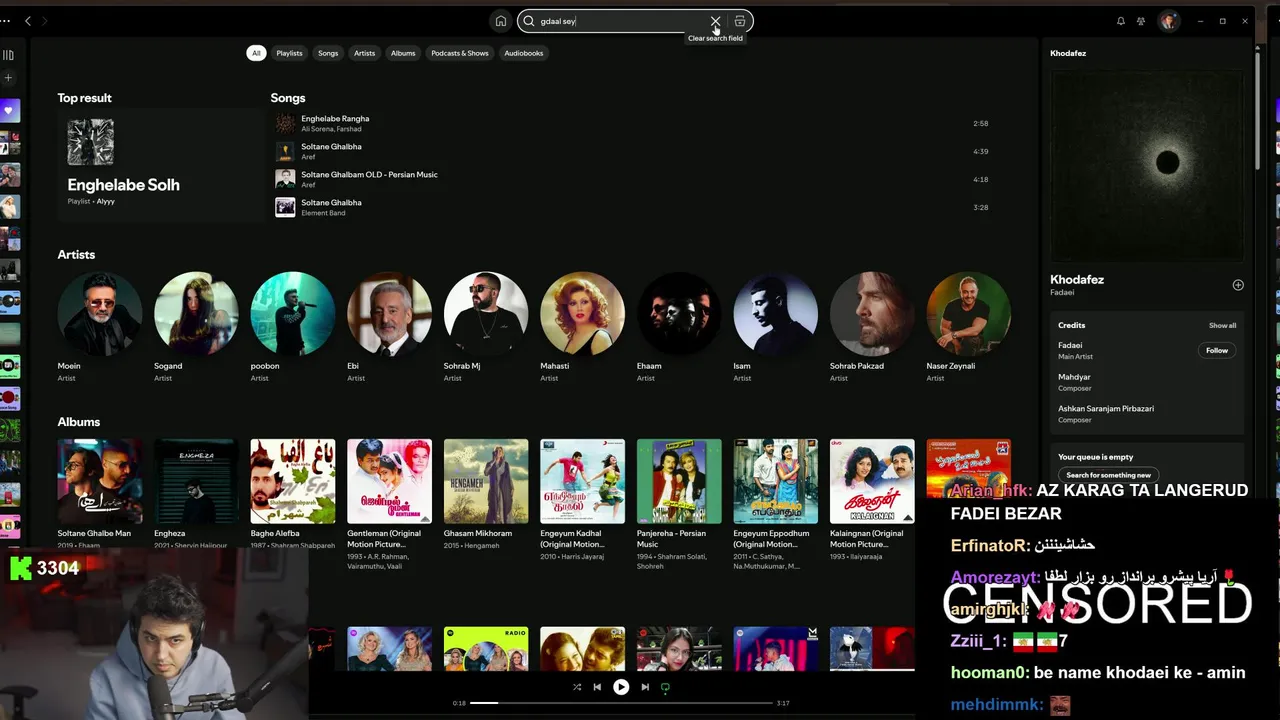Viewport: 1280px width, 720px height.
Task: Click the search magnifier icon
Action: click(x=529, y=21)
